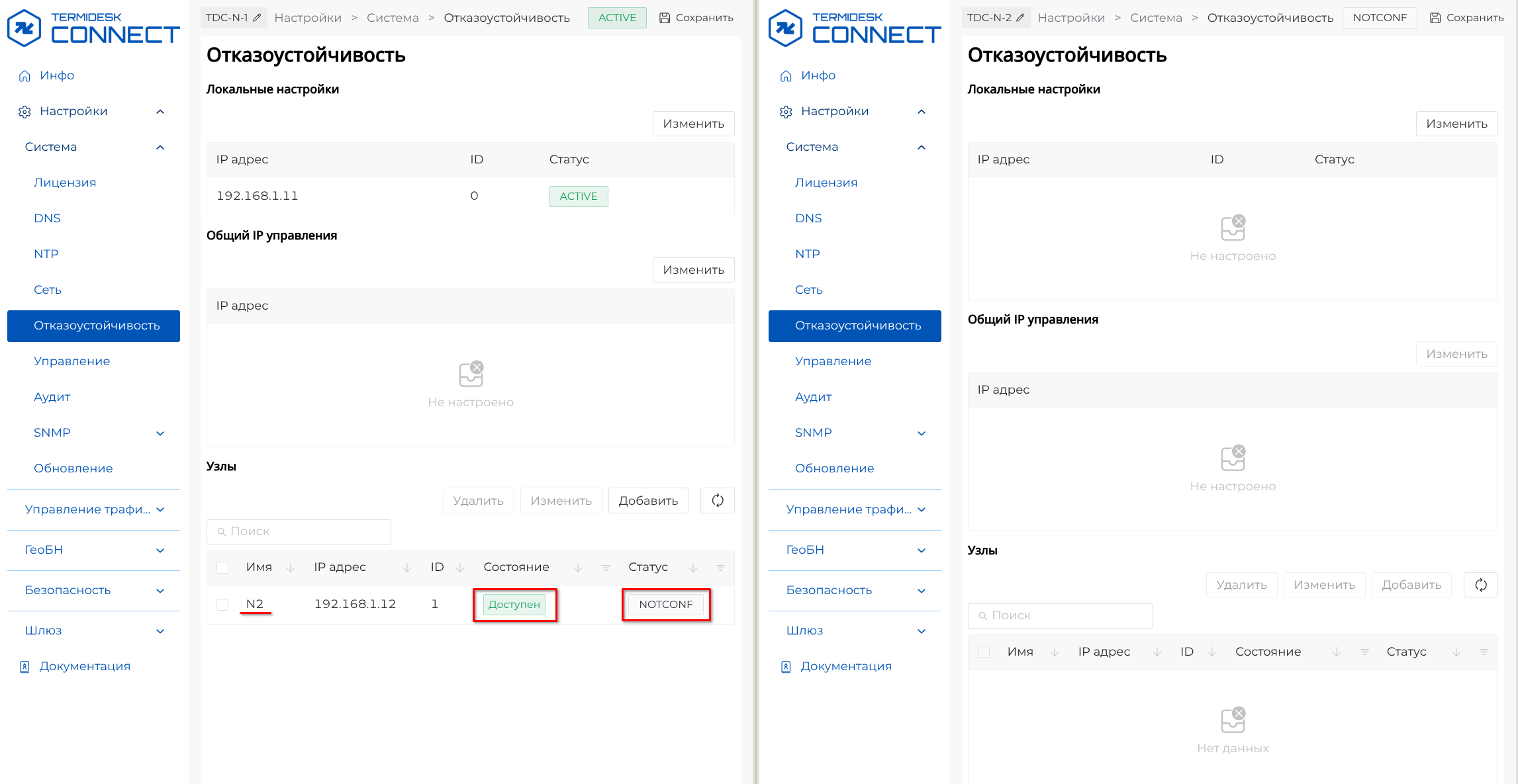The image size is (1518, 784).
Task: Click the filter icon on the Статус column in the left table
Action: coord(720,568)
